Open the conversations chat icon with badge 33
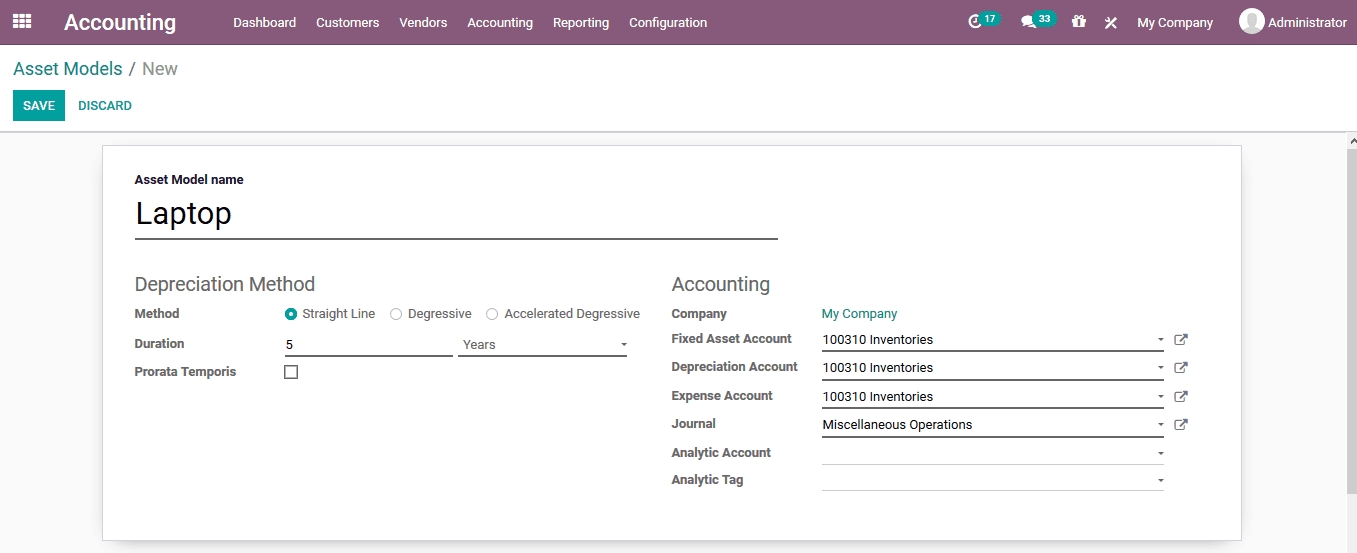Viewport: 1357px width, 553px height. [x=1028, y=22]
